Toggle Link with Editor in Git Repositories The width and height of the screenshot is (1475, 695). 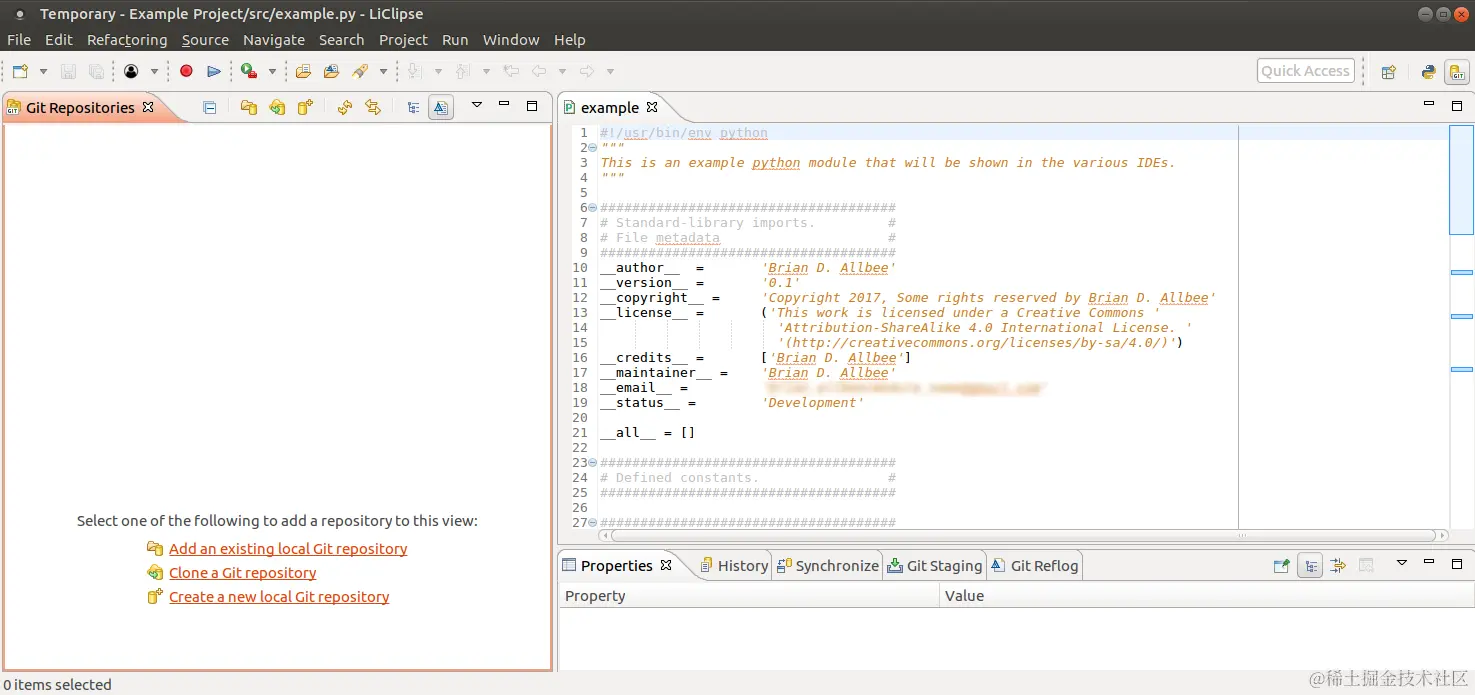click(372, 107)
